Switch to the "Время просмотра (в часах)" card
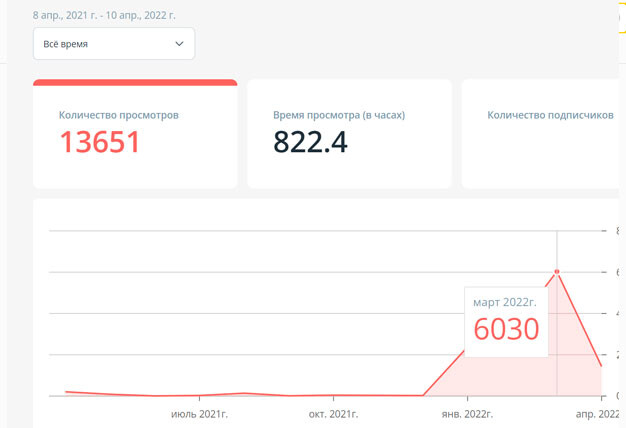Viewport: 626px width, 428px height. pyautogui.click(x=349, y=134)
